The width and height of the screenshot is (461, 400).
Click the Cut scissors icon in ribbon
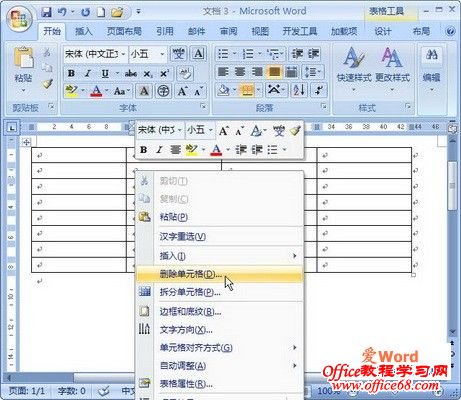coord(47,52)
